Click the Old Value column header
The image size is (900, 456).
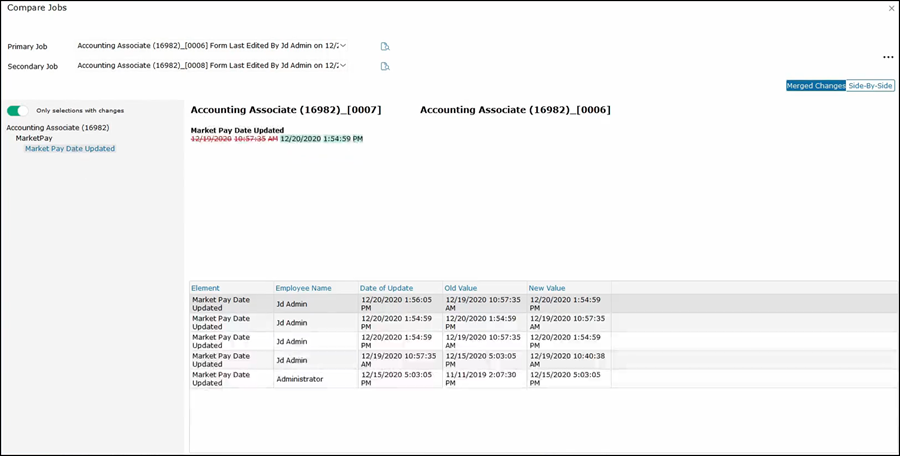(x=461, y=288)
